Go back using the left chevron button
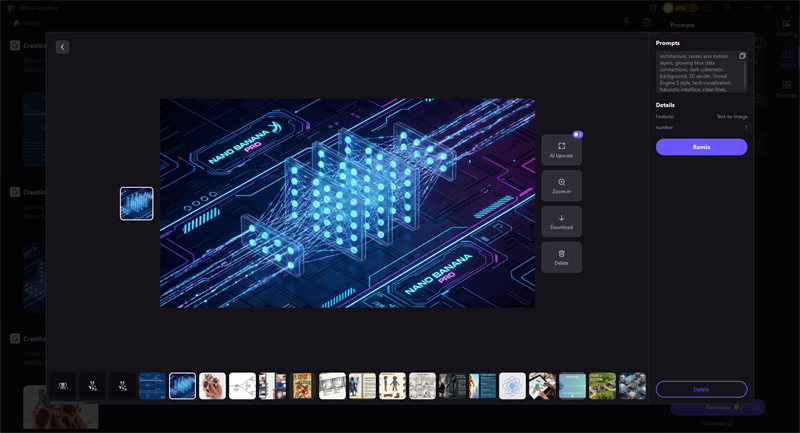This screenshot has width=800, height=433. (62, 47)
